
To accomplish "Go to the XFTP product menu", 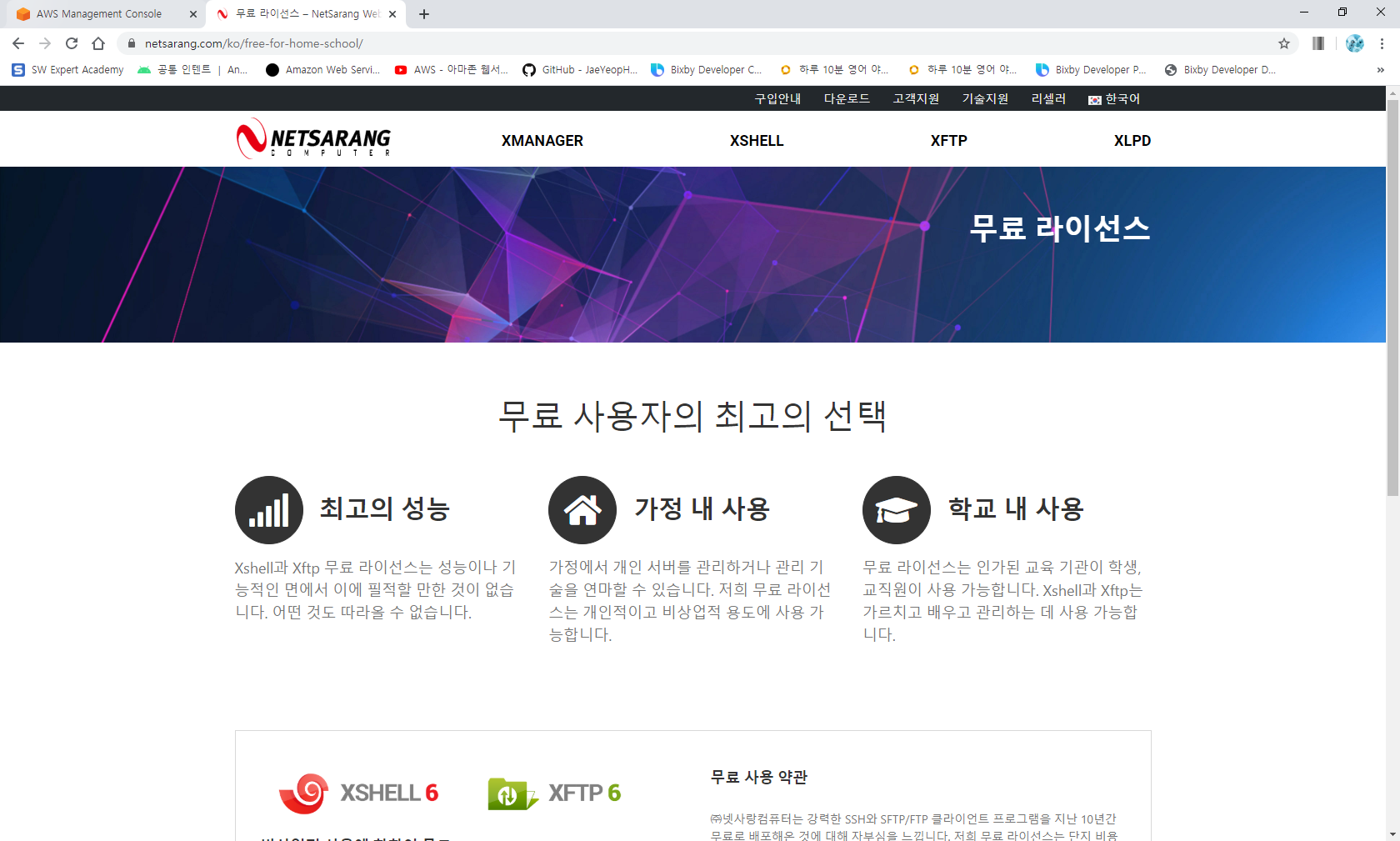I will point(949,141).
